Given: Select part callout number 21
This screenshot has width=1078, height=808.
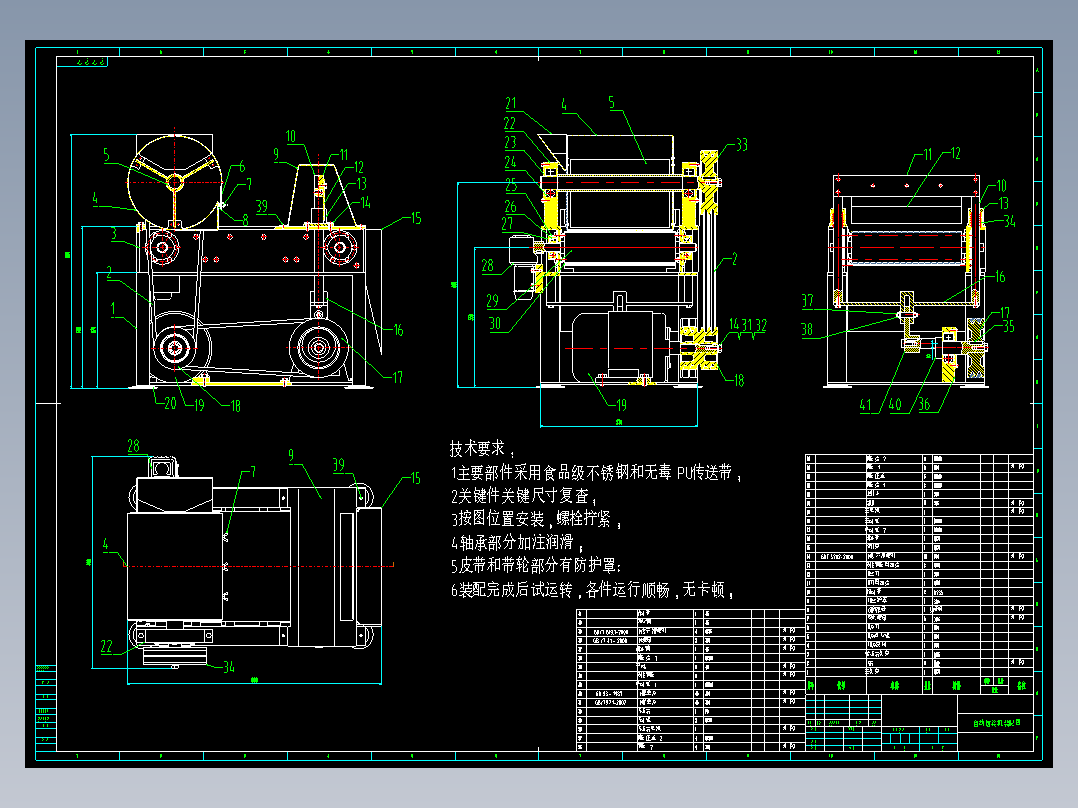Looking at the screenshot, I should 511,104.
